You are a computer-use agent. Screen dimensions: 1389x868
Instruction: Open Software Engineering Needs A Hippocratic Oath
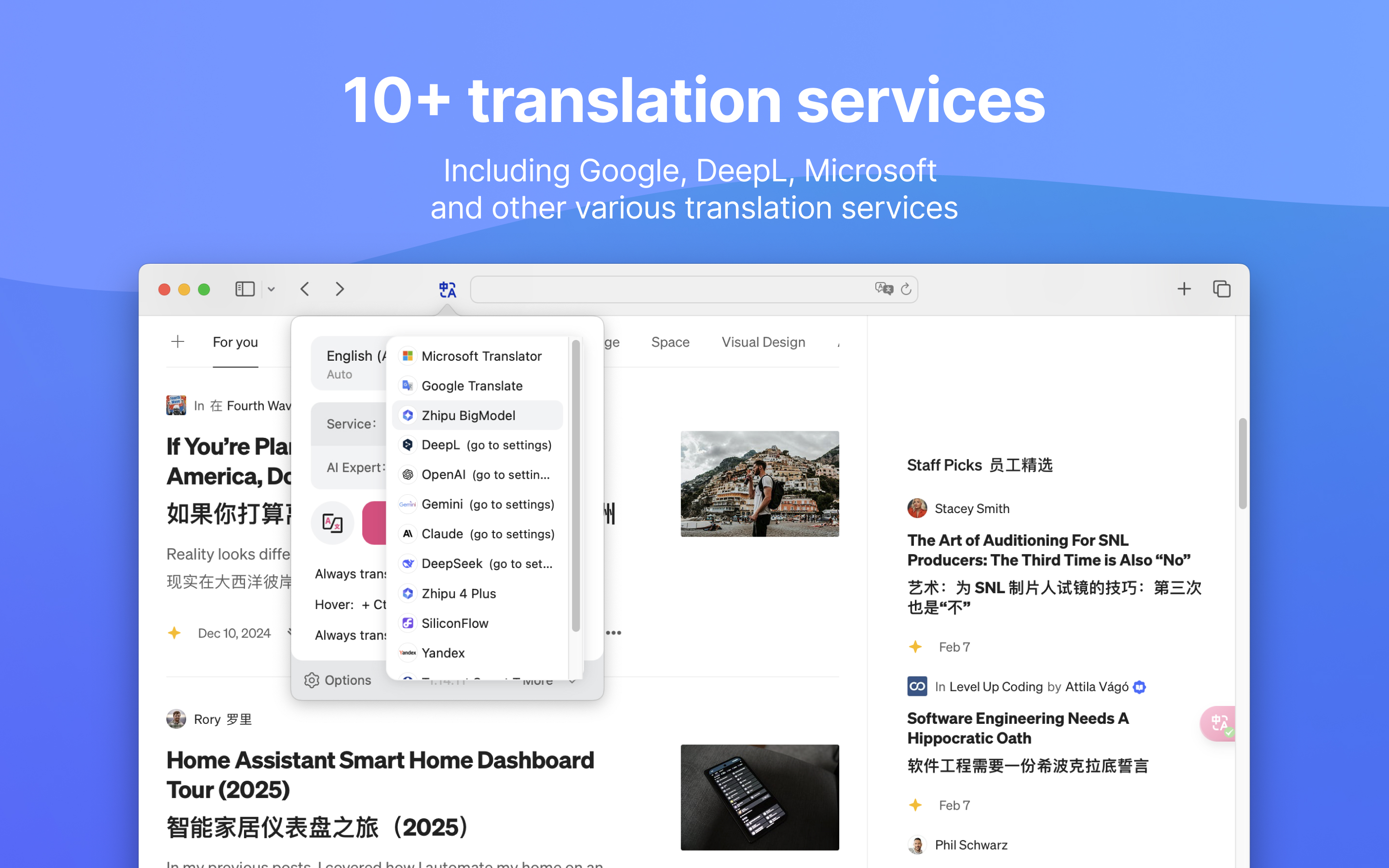(x=1018, y=728)
